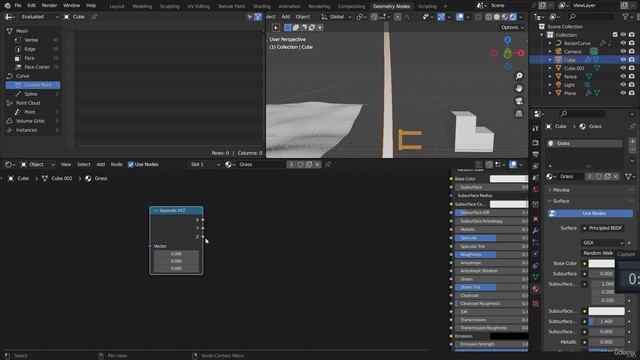
Task: Toggle selected-only filter in spreadsheet
Action: pos(249,17)
